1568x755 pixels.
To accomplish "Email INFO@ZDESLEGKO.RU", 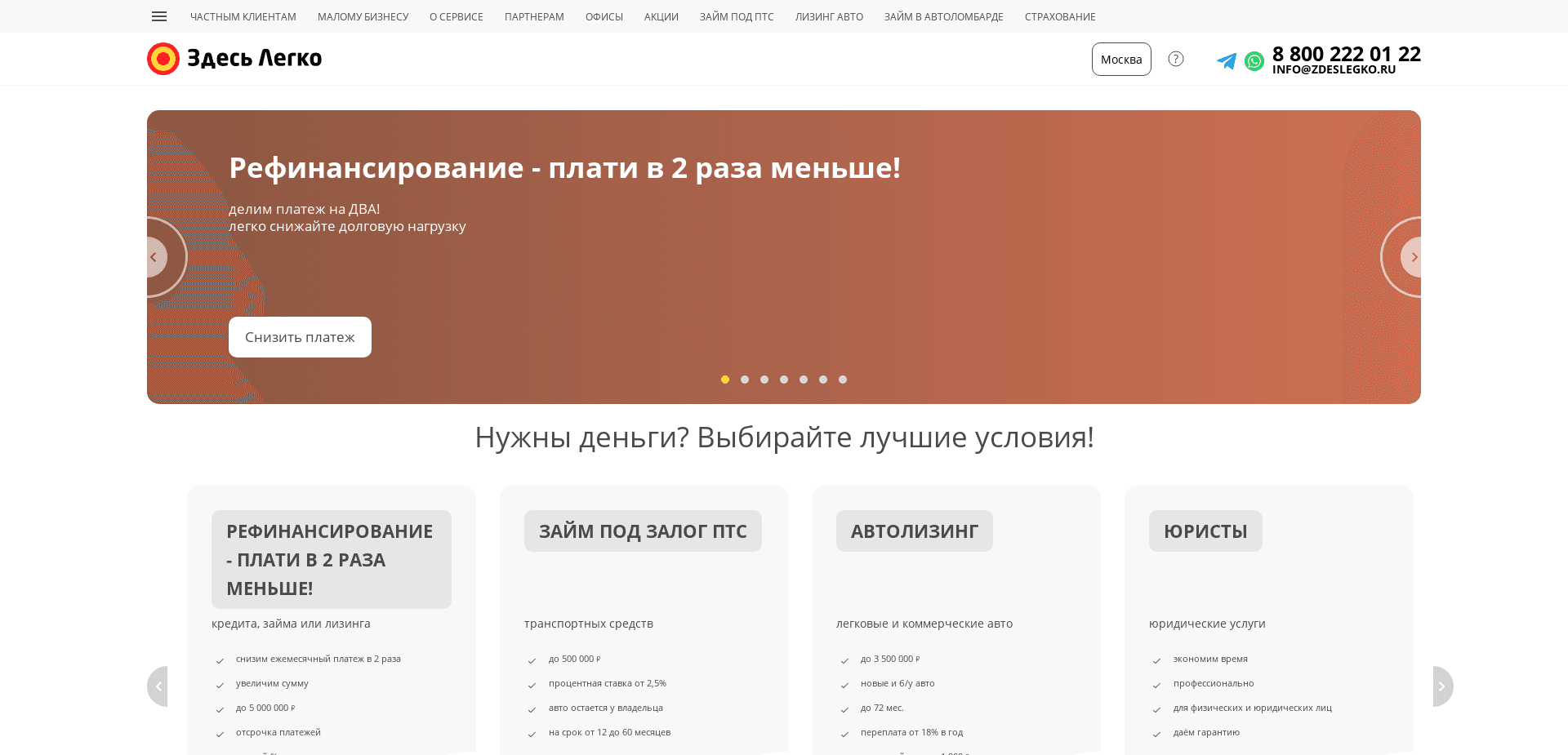I will pos(1334,69).
